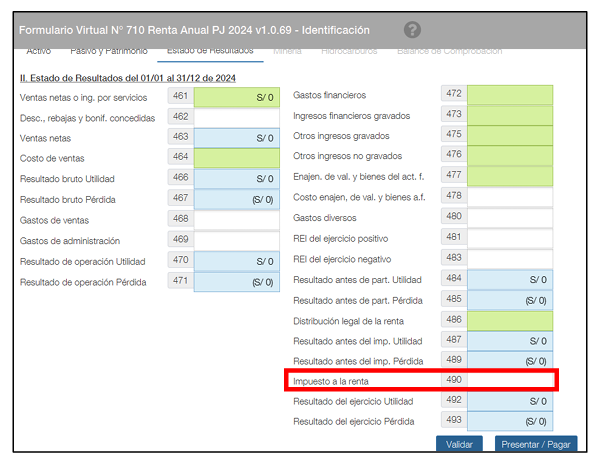The image size is (610, 457).
Task: Switch to the Activo tab
Action: coord(39,51)
